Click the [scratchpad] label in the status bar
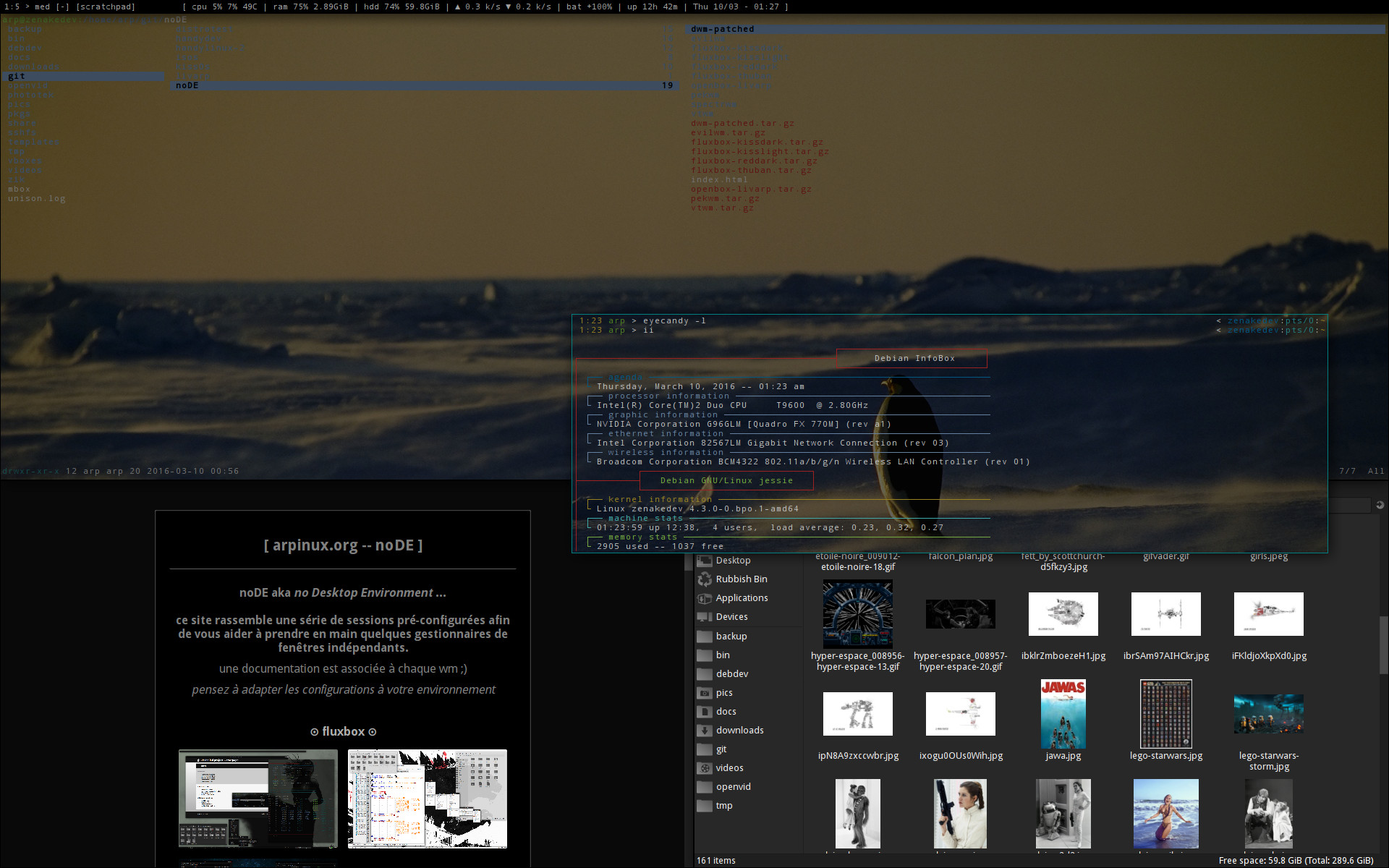 pos(106,7)
